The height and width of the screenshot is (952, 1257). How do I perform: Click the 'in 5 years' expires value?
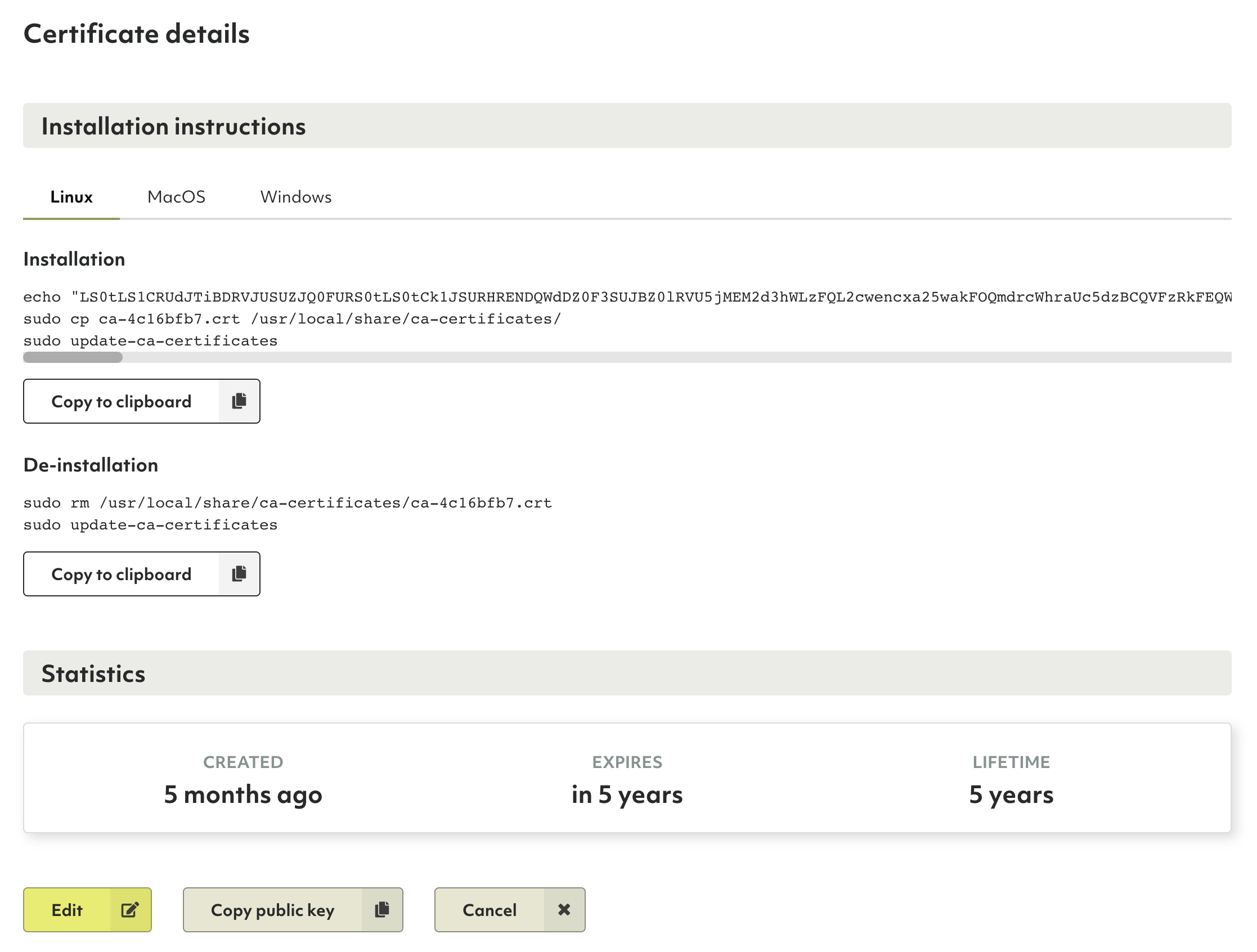pyautogui.click(x=627, y=795)
